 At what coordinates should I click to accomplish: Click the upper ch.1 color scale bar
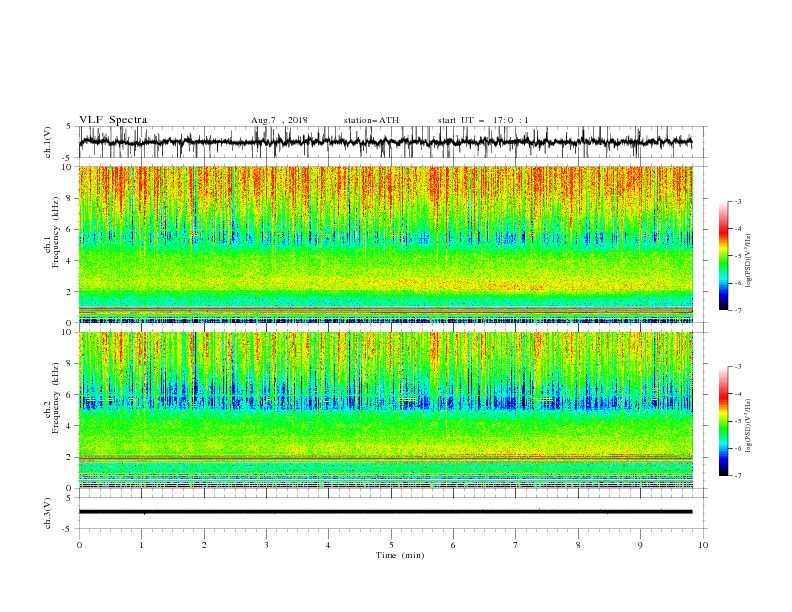click(723, 256)
